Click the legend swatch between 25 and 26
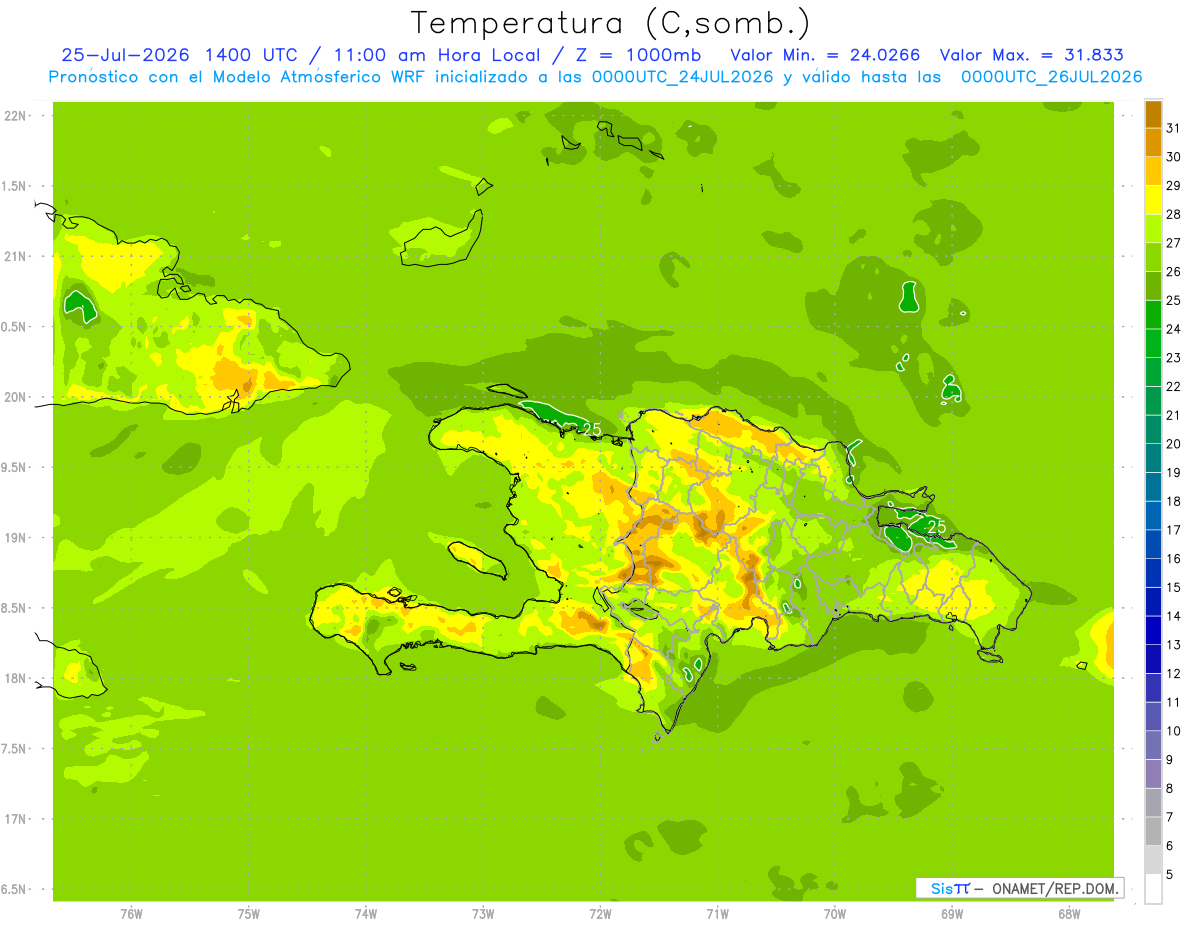Screen dimensions: 1200x927 coord(1153,286)
